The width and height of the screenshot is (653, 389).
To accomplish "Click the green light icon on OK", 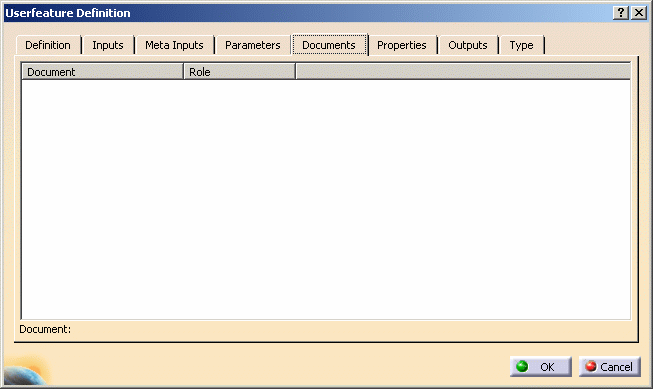I will (x=522, y=367).
